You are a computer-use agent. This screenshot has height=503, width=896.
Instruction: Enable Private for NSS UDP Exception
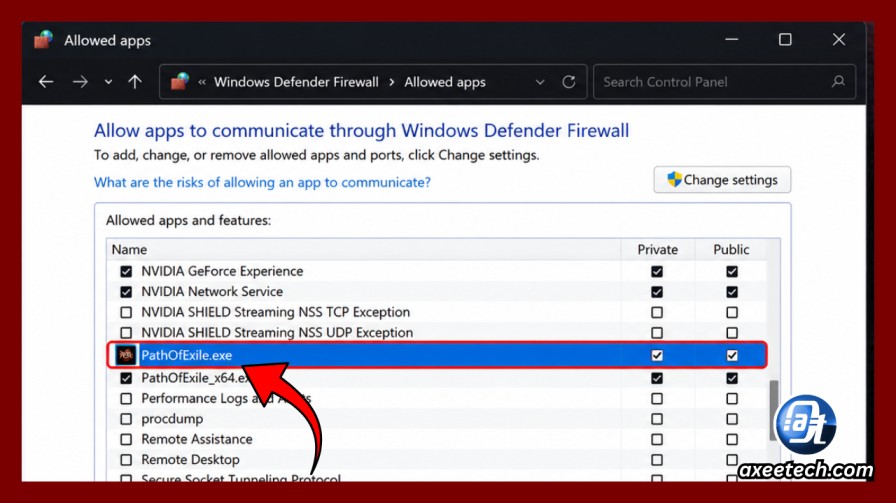(x=657, y=333)
